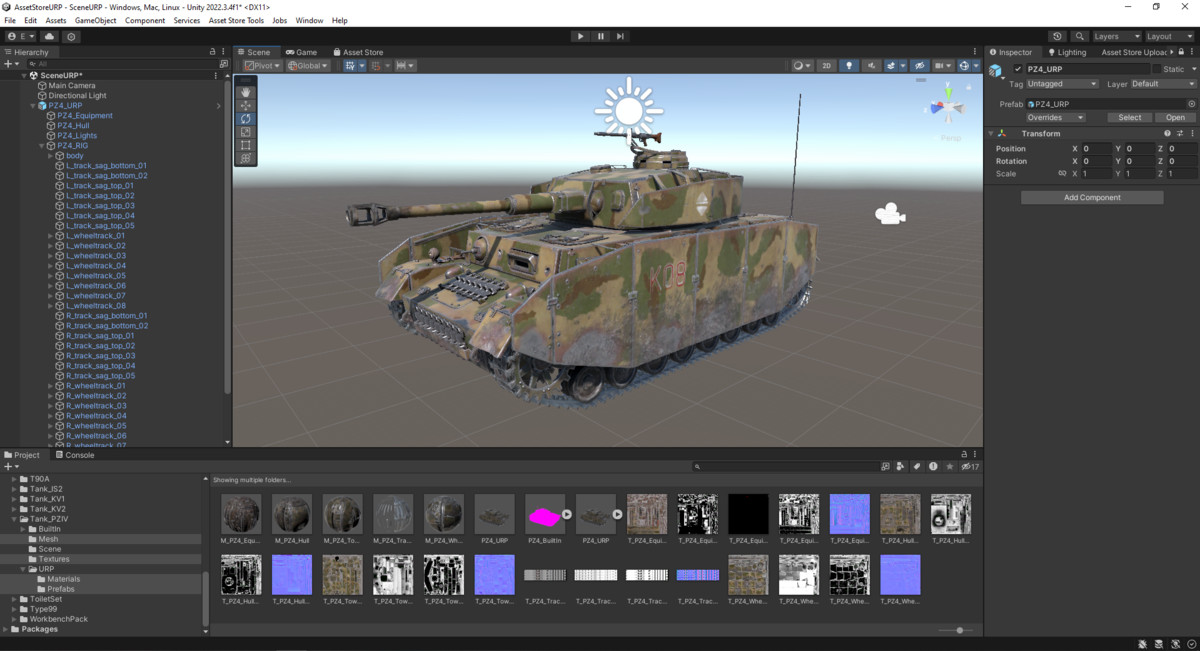The width and height of the screenshot is (1200, 651).
Task: Toggle scene audio in the Scene toolbar
Action: tap(871, 65)
